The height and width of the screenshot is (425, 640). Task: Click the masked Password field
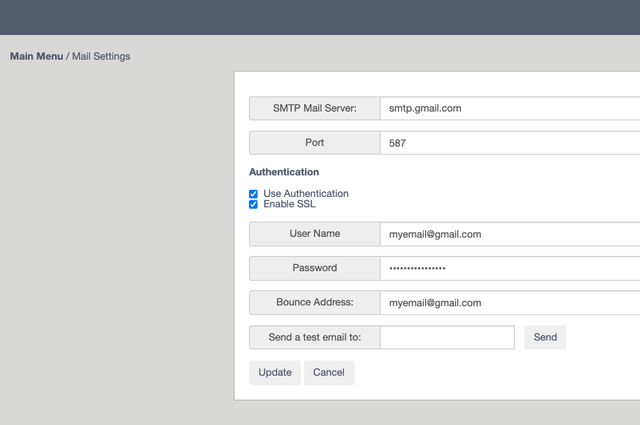(510, 268)
